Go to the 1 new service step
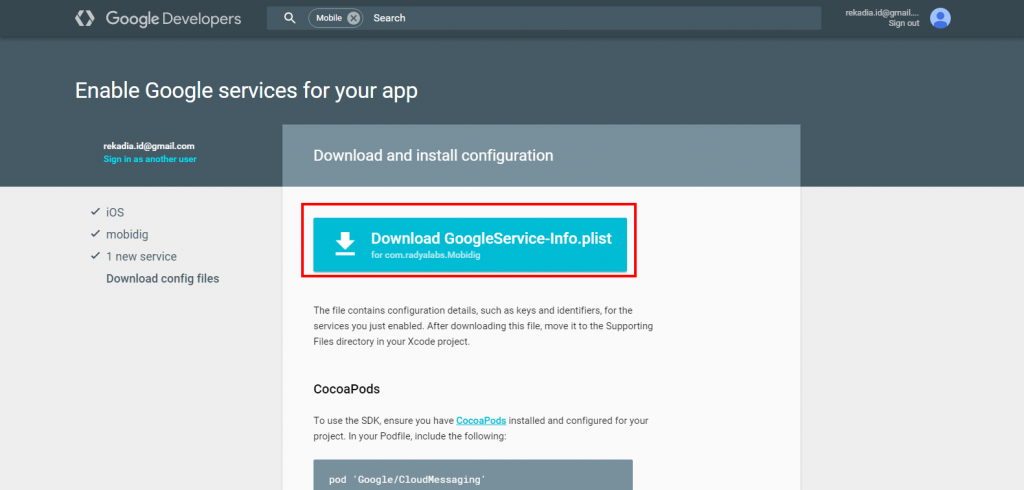Viewport: 1024px width, 490px height. (x=141, y=257)
